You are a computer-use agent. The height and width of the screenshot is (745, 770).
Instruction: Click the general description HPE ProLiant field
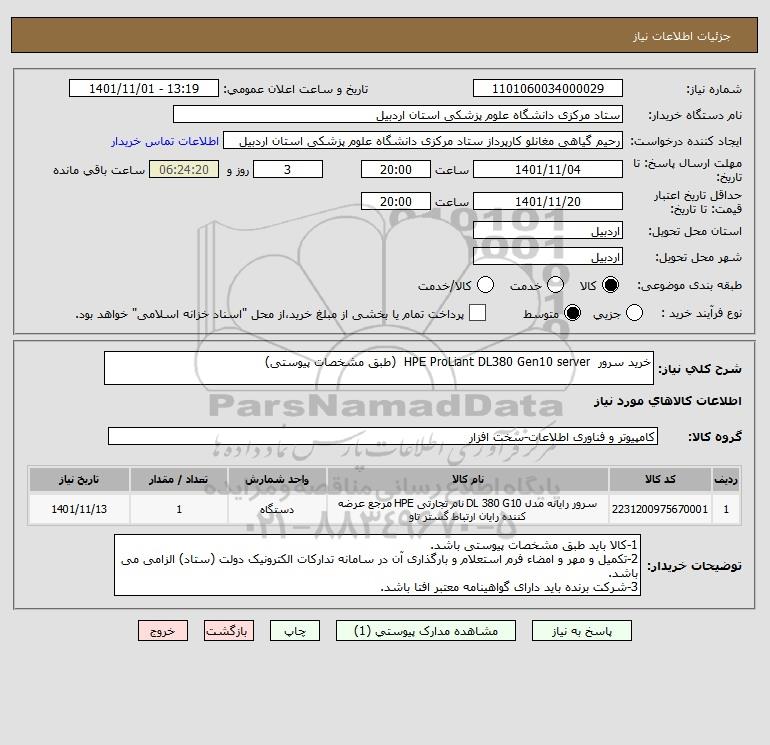click(379, 368)
